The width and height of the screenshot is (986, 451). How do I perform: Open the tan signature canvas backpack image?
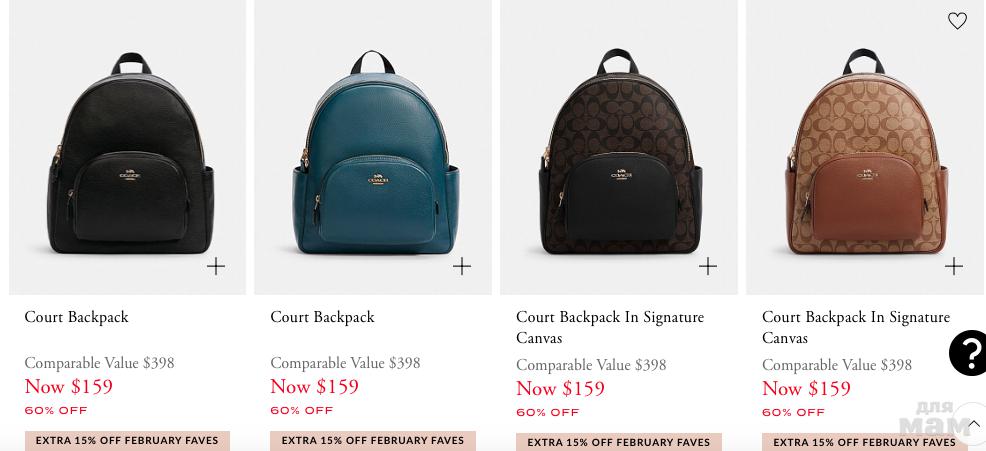(x=866, y=147)
